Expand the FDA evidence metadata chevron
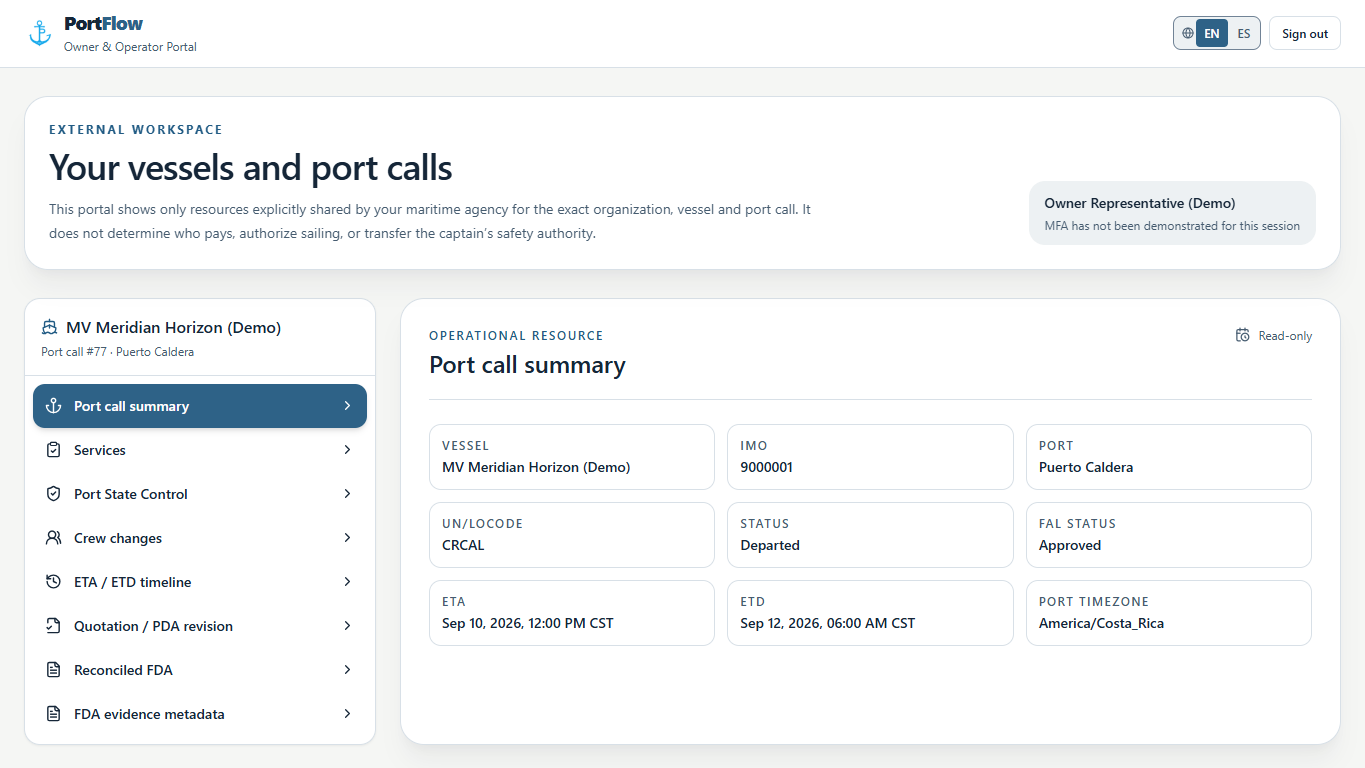 347,714
